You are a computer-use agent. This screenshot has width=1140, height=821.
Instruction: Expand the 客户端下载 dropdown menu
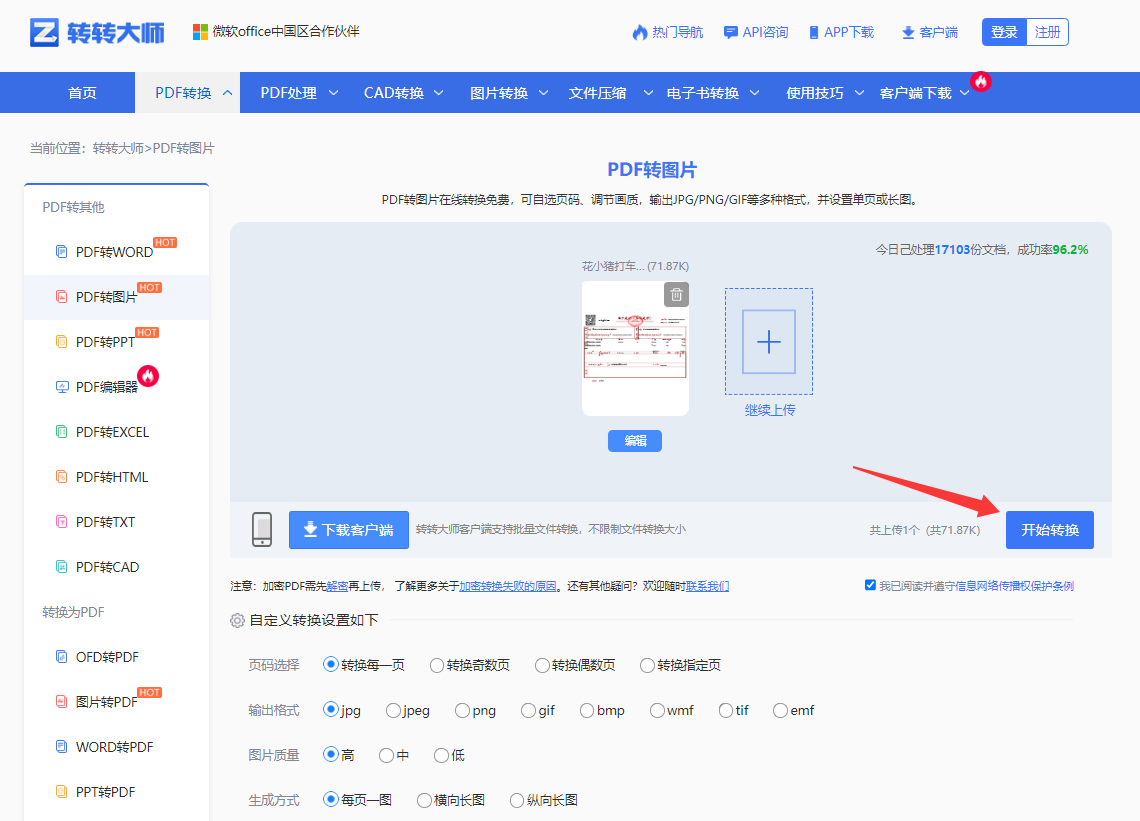(965, 93)
